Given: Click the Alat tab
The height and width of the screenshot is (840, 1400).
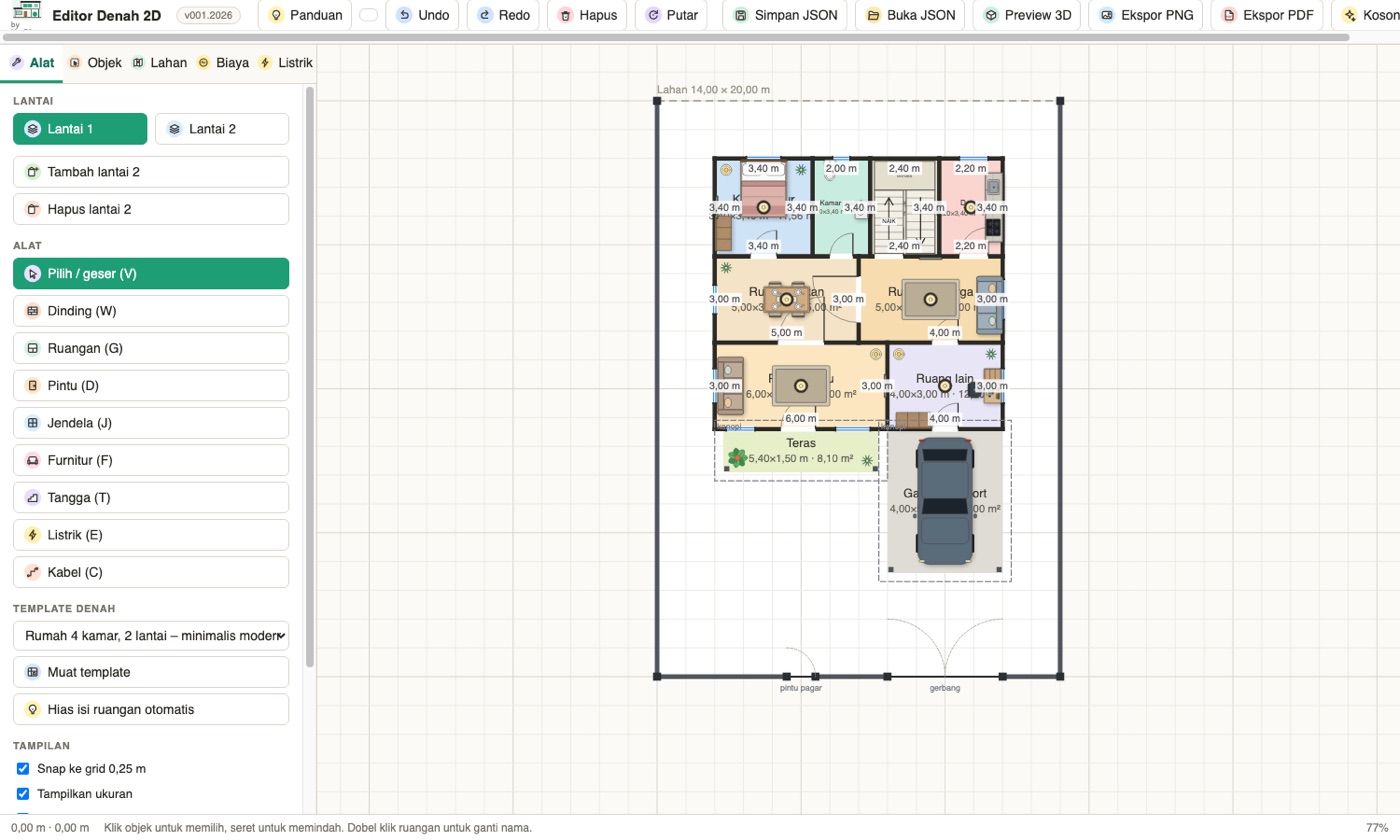Looking at the screenshot, I should point(32,63).
